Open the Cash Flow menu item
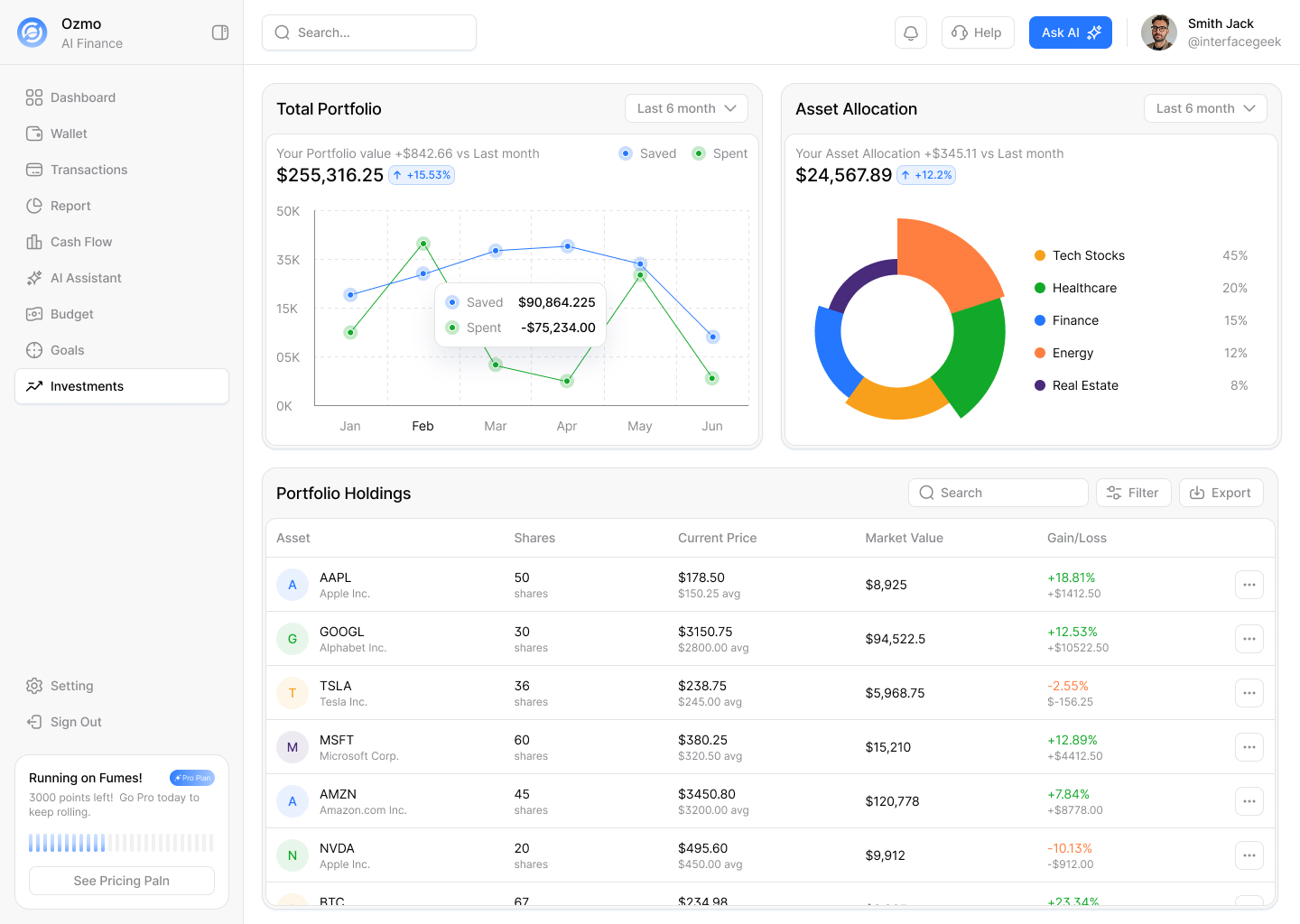The image size is (1300, 924). (81, 242)
